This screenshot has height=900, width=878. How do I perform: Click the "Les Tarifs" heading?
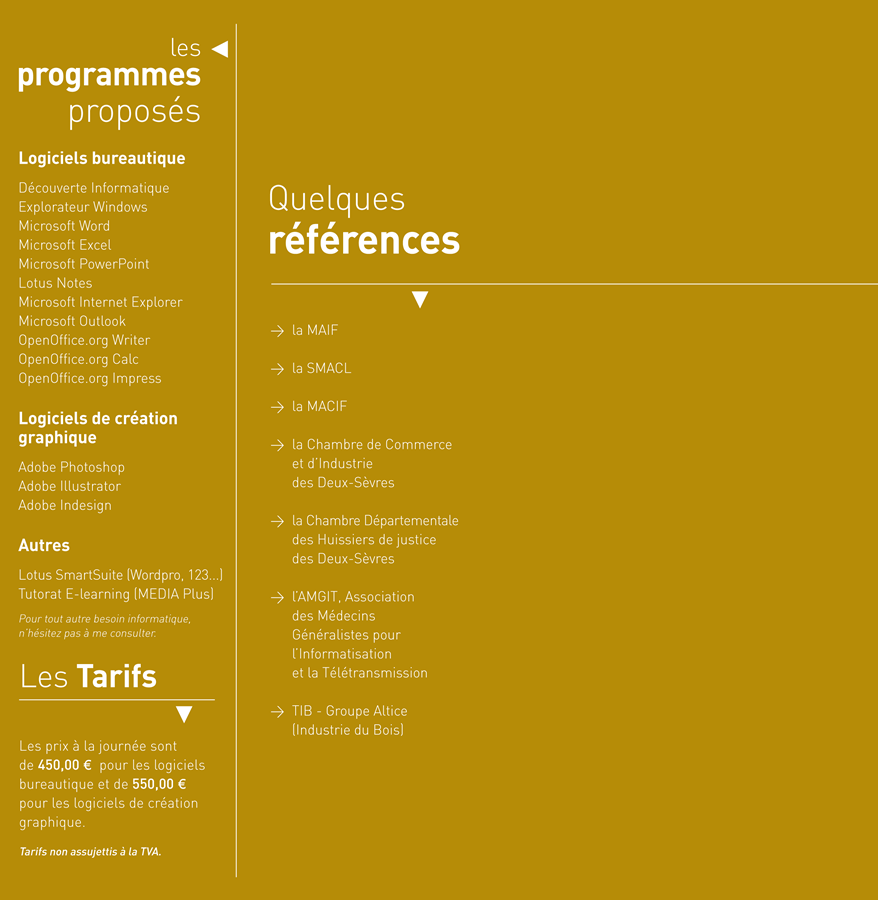coord(88,677)
